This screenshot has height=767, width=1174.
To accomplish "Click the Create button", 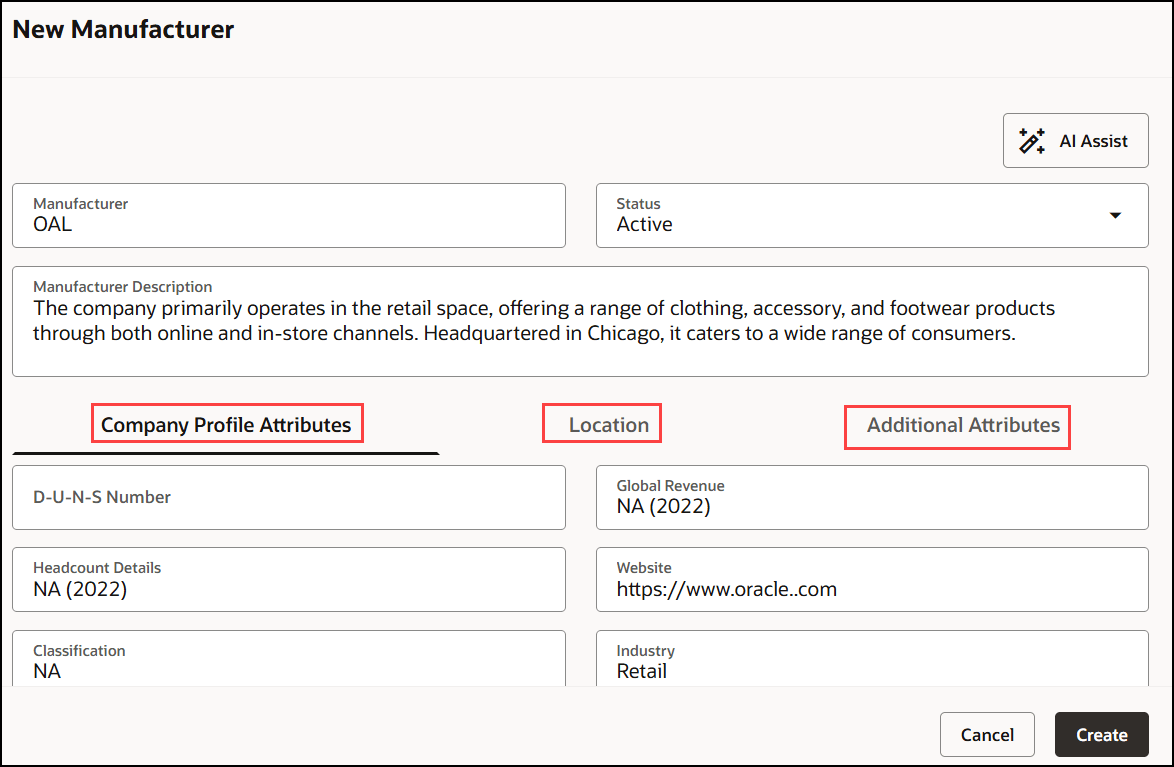I will coord(1101,734).
